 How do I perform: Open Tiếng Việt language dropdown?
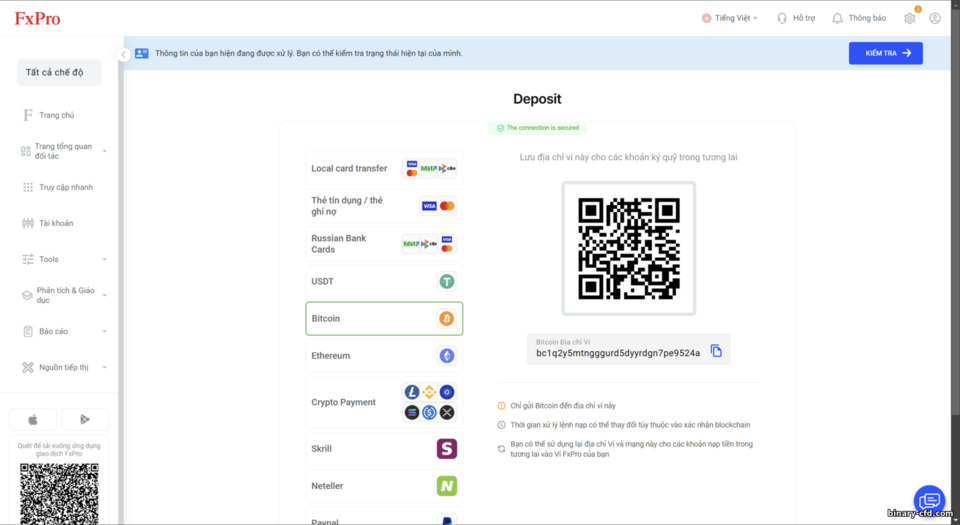click(x=730, y=18)
